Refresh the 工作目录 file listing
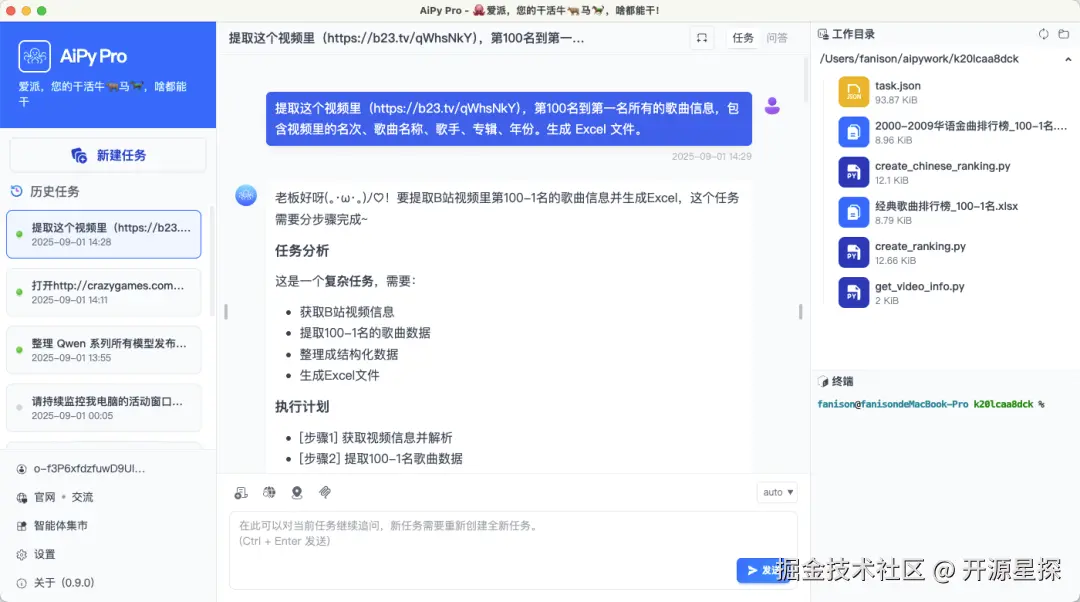The image size is (1080, 602). [x=1043, y=33]
